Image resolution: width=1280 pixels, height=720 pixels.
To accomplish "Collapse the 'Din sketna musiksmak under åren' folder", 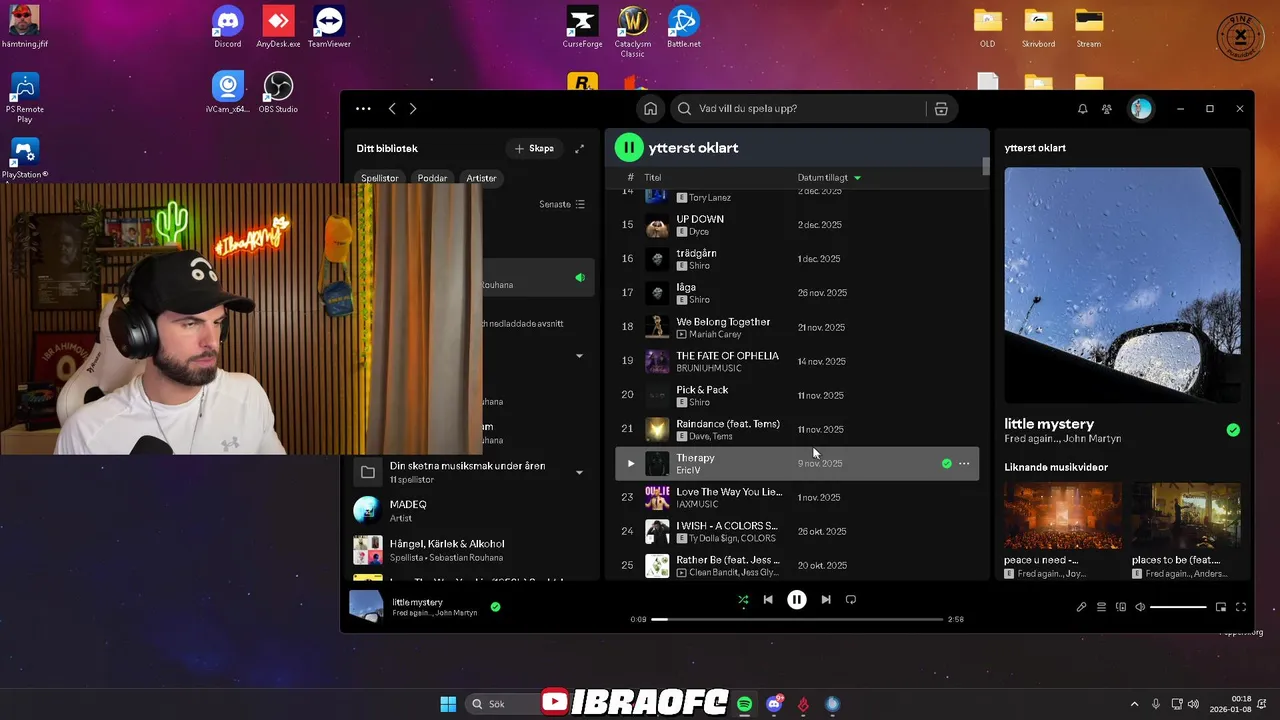I will coord(579,472).
